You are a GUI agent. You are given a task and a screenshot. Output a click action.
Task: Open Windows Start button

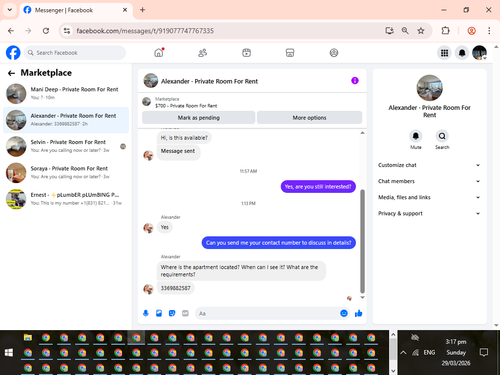click(9, 353)
